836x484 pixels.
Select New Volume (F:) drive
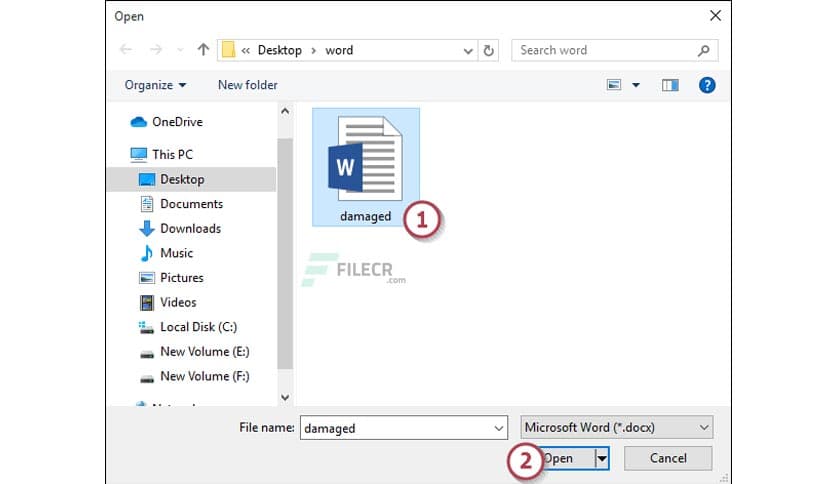pyautogui.click(x=205, y=376)
